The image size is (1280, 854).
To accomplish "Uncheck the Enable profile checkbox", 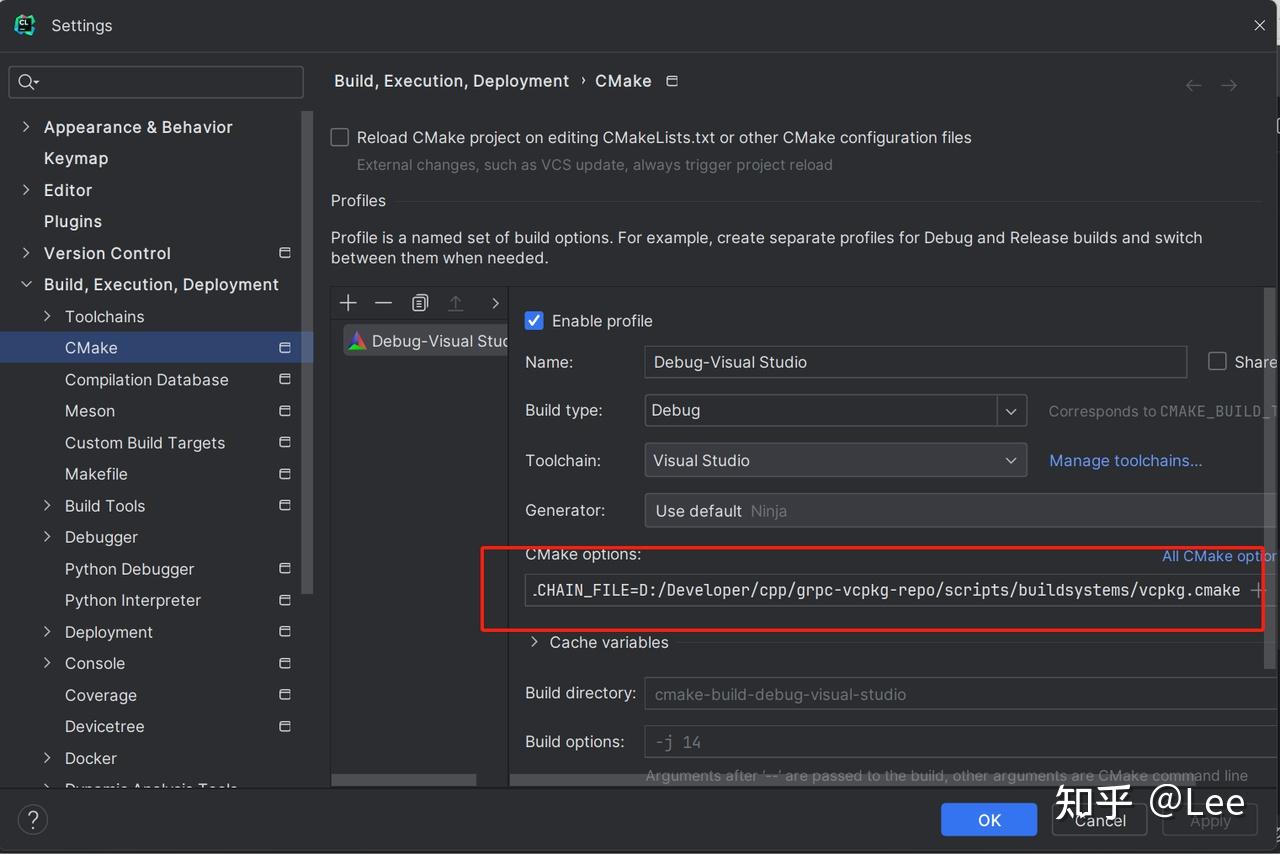I will (x=534, y=321).
